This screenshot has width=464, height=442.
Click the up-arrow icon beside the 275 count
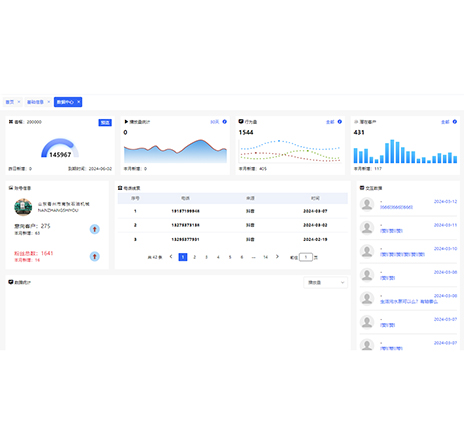(95, 229)
